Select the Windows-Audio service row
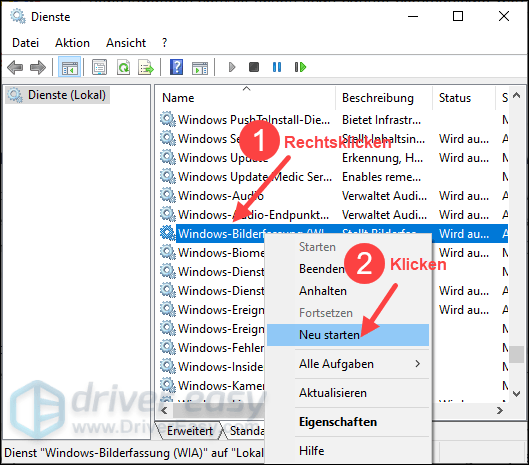The width and height of the screenshot is (529, 465). pyautogui.click(x=334, y=195)
